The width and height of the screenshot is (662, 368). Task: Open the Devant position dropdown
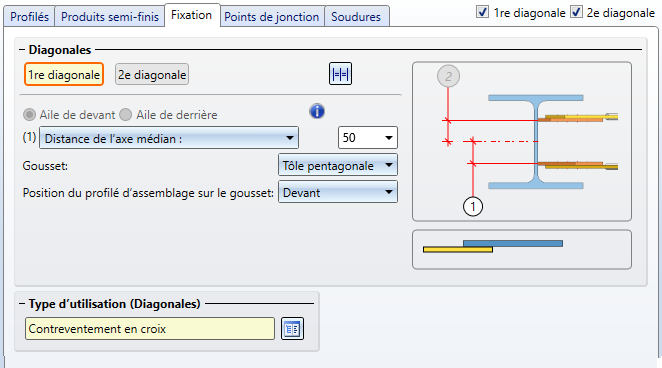coord(338,192)
